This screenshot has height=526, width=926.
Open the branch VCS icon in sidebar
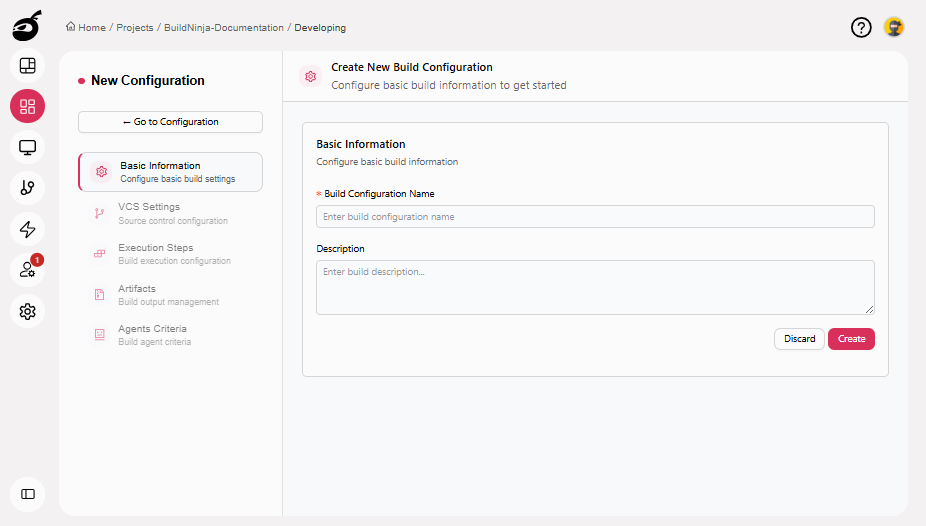click(27, 188)
